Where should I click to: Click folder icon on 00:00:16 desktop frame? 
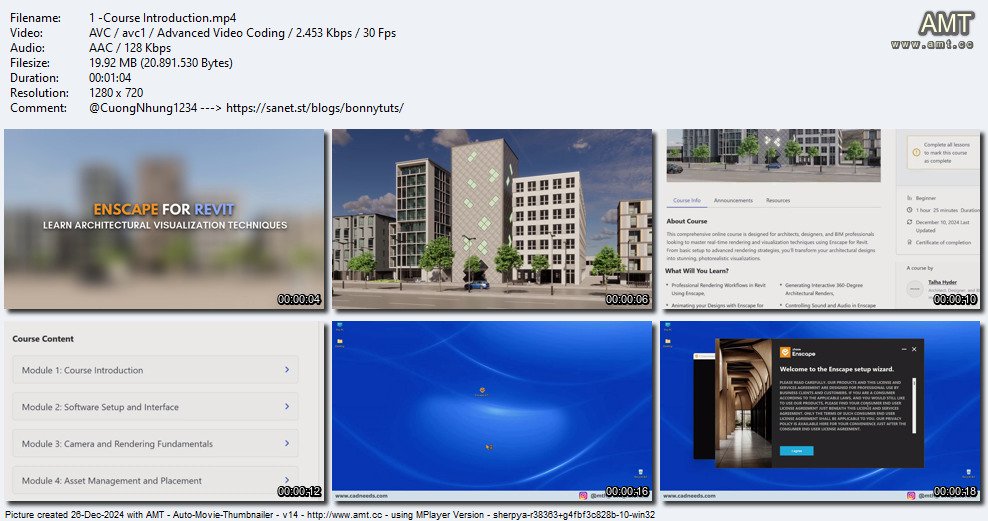point(340,342)
